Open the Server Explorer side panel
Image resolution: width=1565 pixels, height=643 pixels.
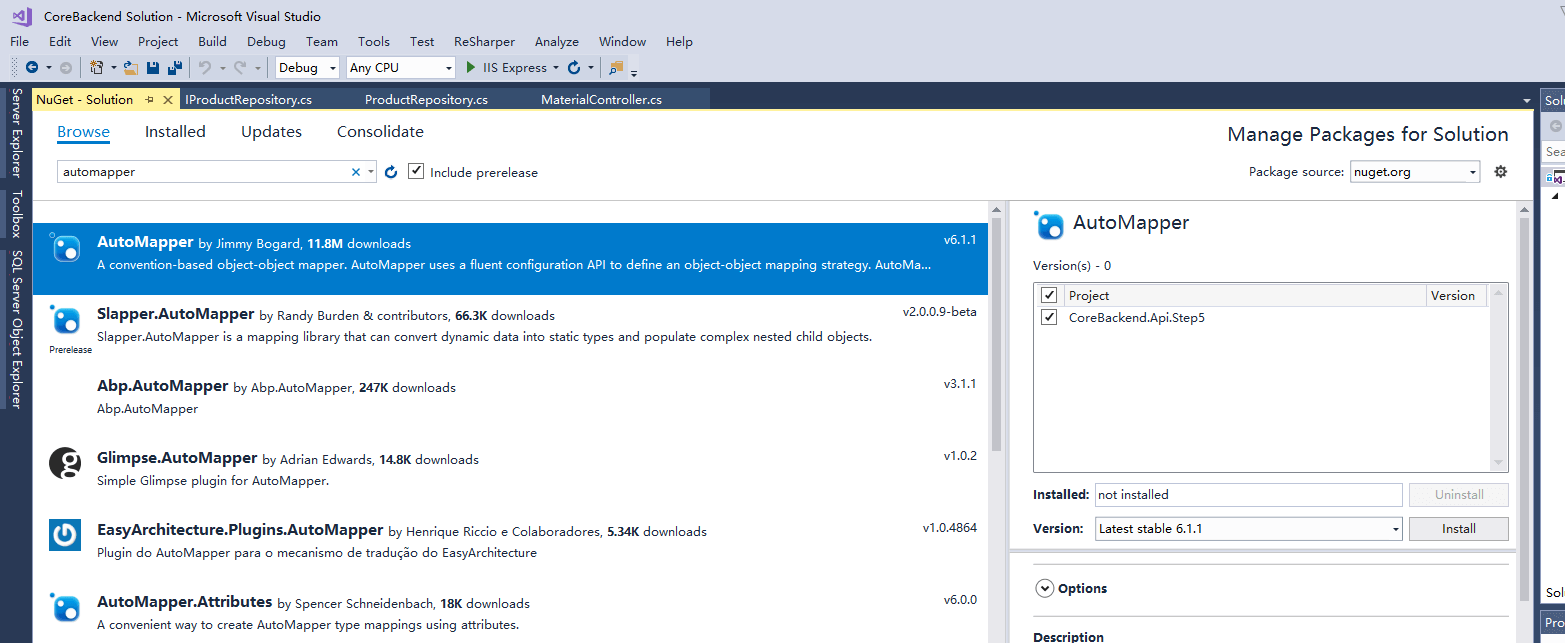(16, 132)
